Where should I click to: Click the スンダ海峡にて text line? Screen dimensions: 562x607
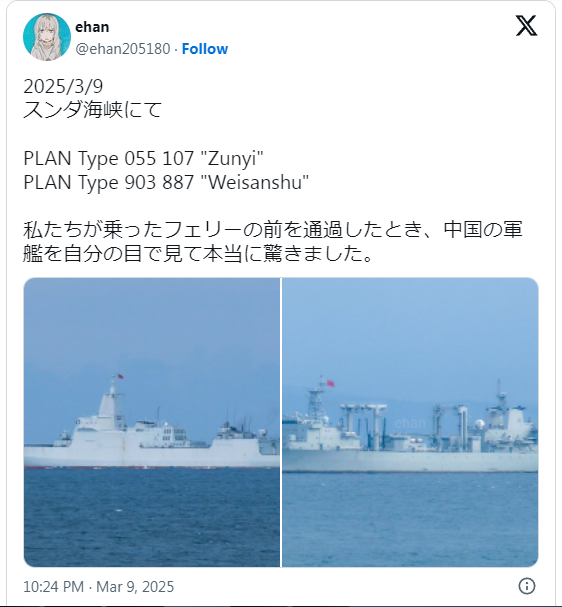click(x=93, y=110)
